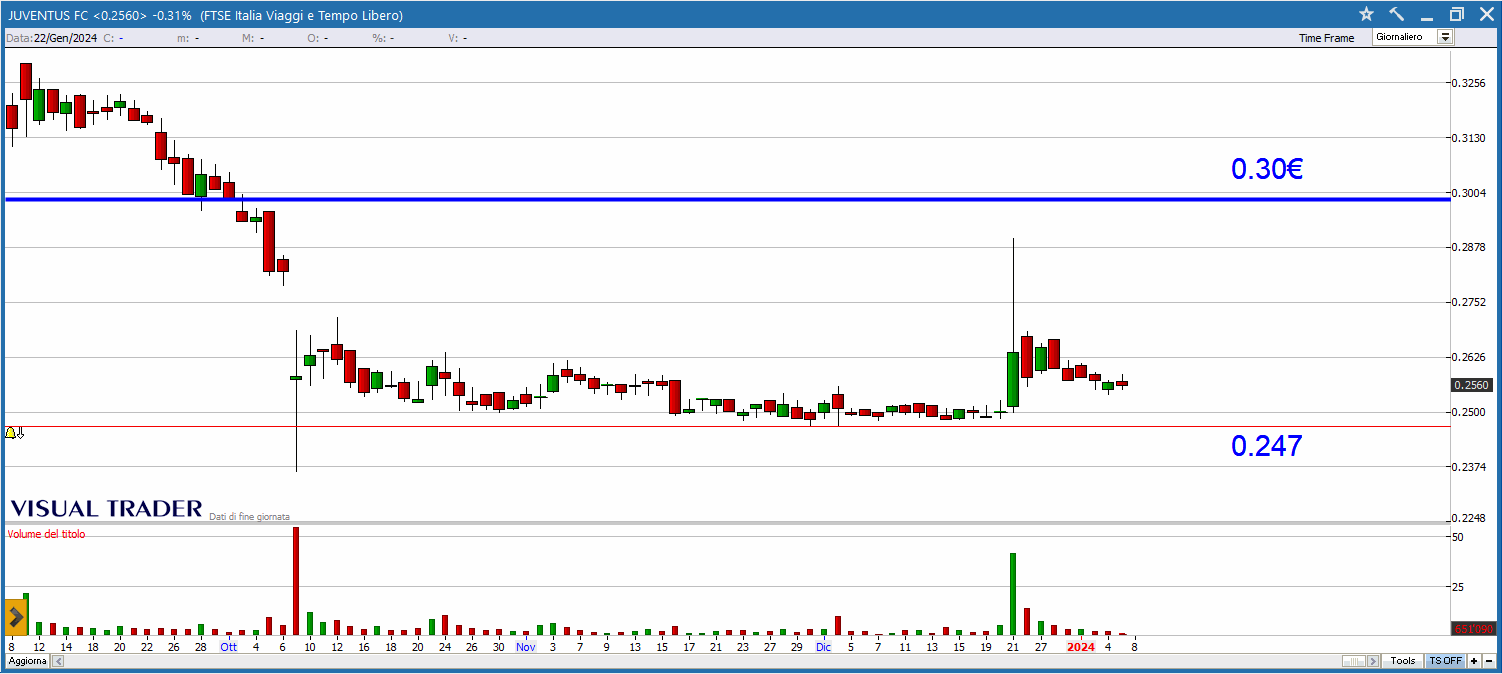Zoom in with the plus button
Viewport: 1502px width, 674px height.
tap(1474, 661)
